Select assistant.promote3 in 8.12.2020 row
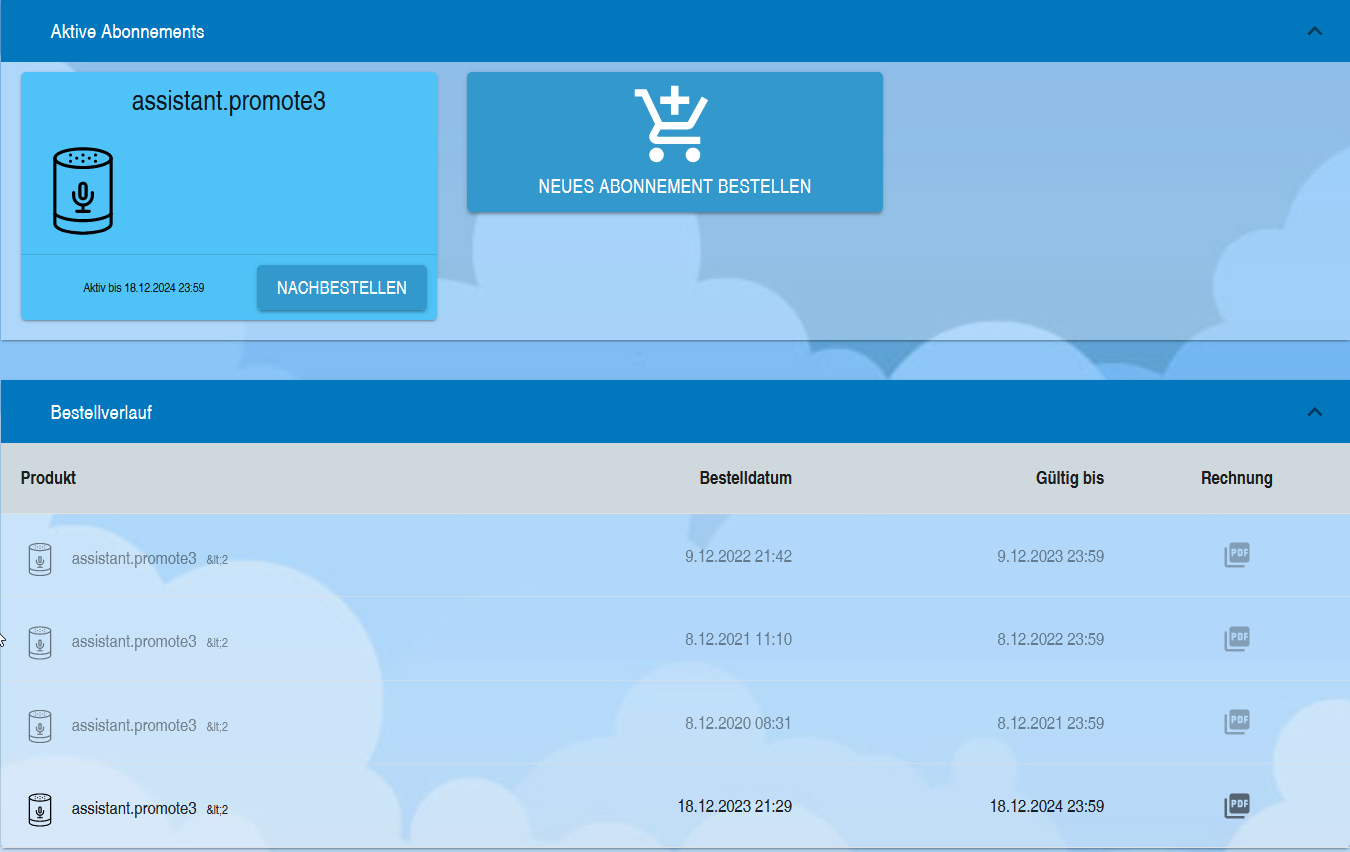The height and width of the screenshot is (852, 1350). click(x=134, y=725)
